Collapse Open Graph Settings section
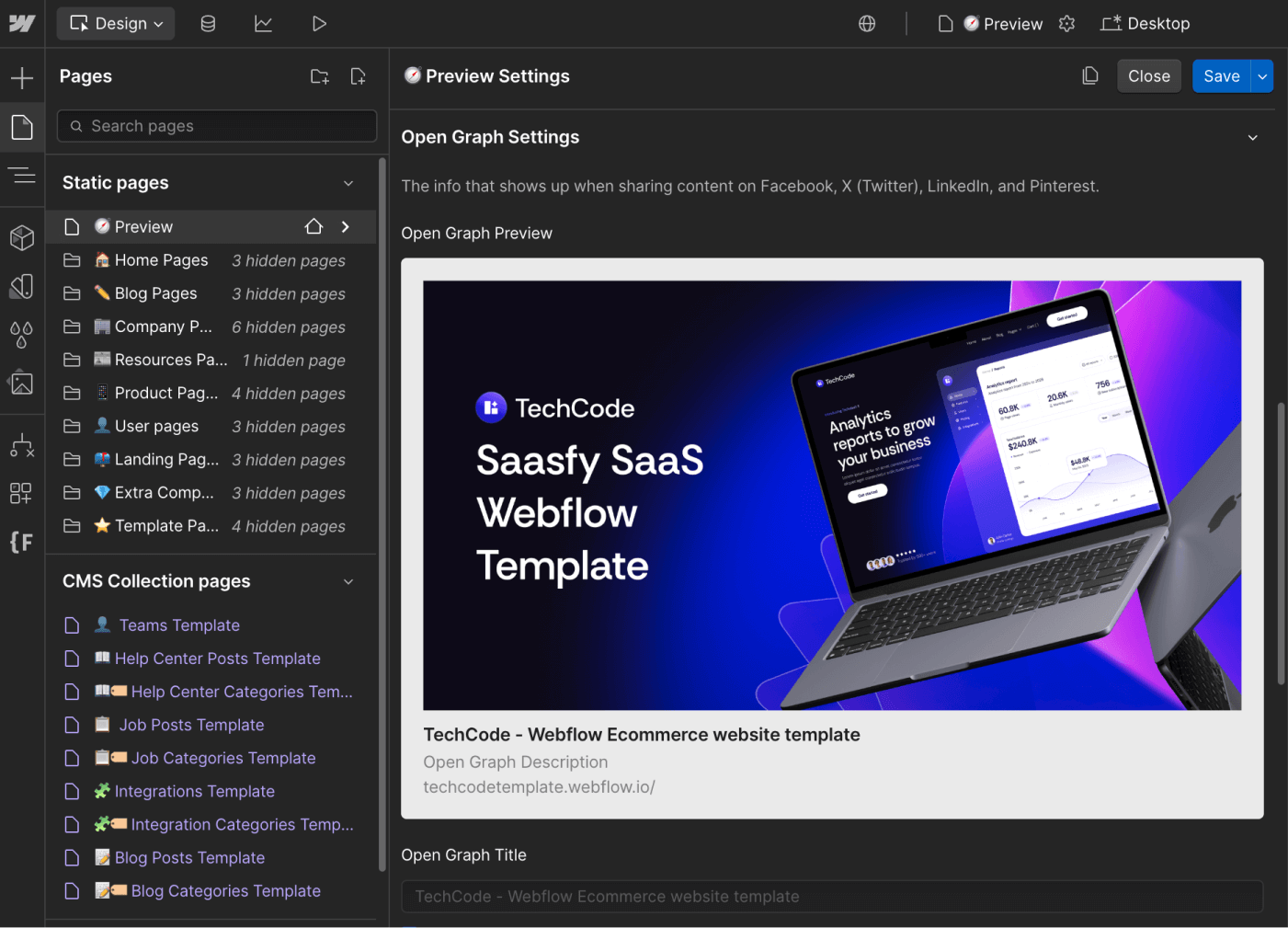Image resolution: width=1288 pixels, height=928 pixels. [1253, 137]
